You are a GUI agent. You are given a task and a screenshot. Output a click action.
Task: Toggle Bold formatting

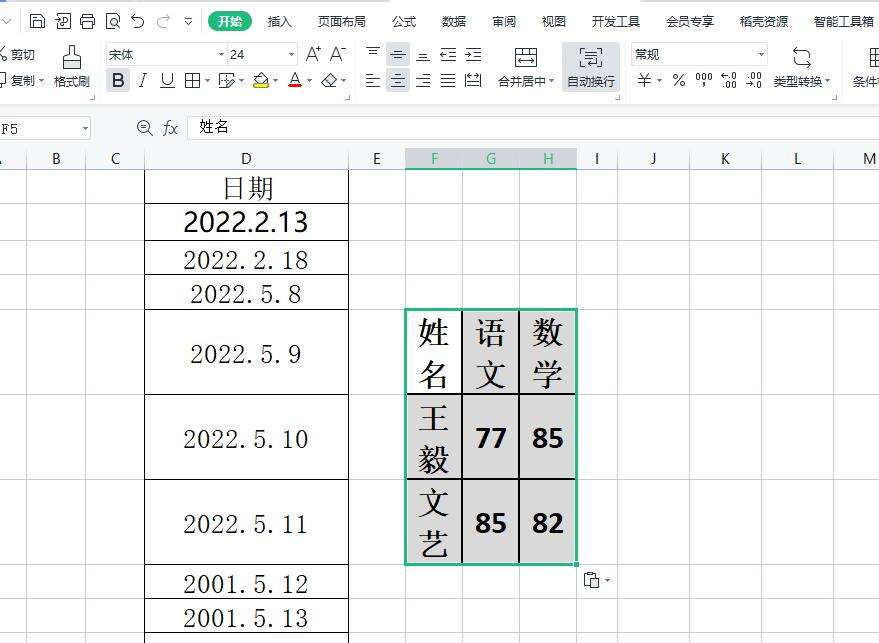[x=118, y=80]
